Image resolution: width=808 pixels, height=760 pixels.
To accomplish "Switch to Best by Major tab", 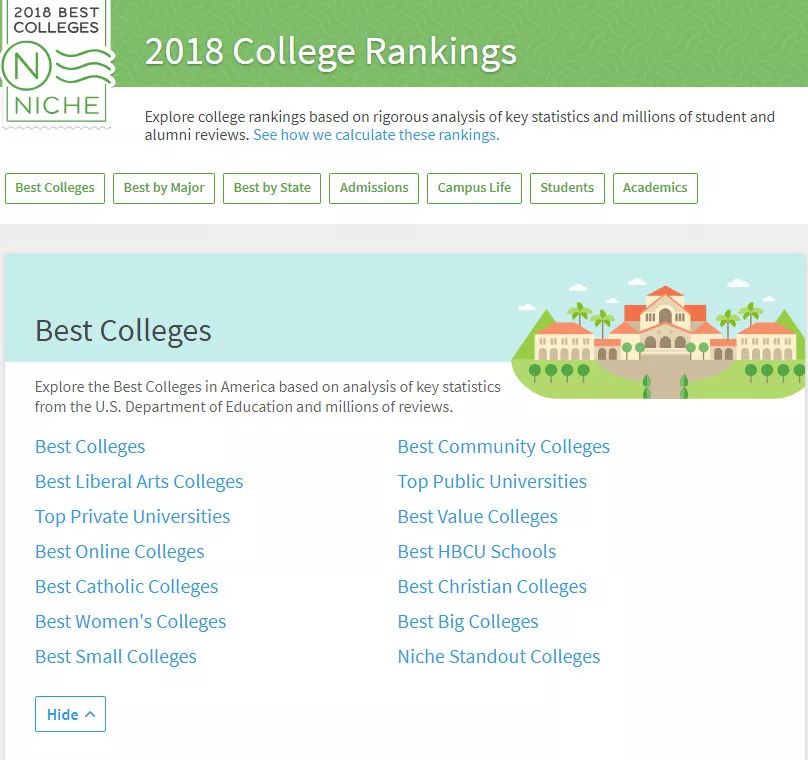I will (x=164, y=188).
